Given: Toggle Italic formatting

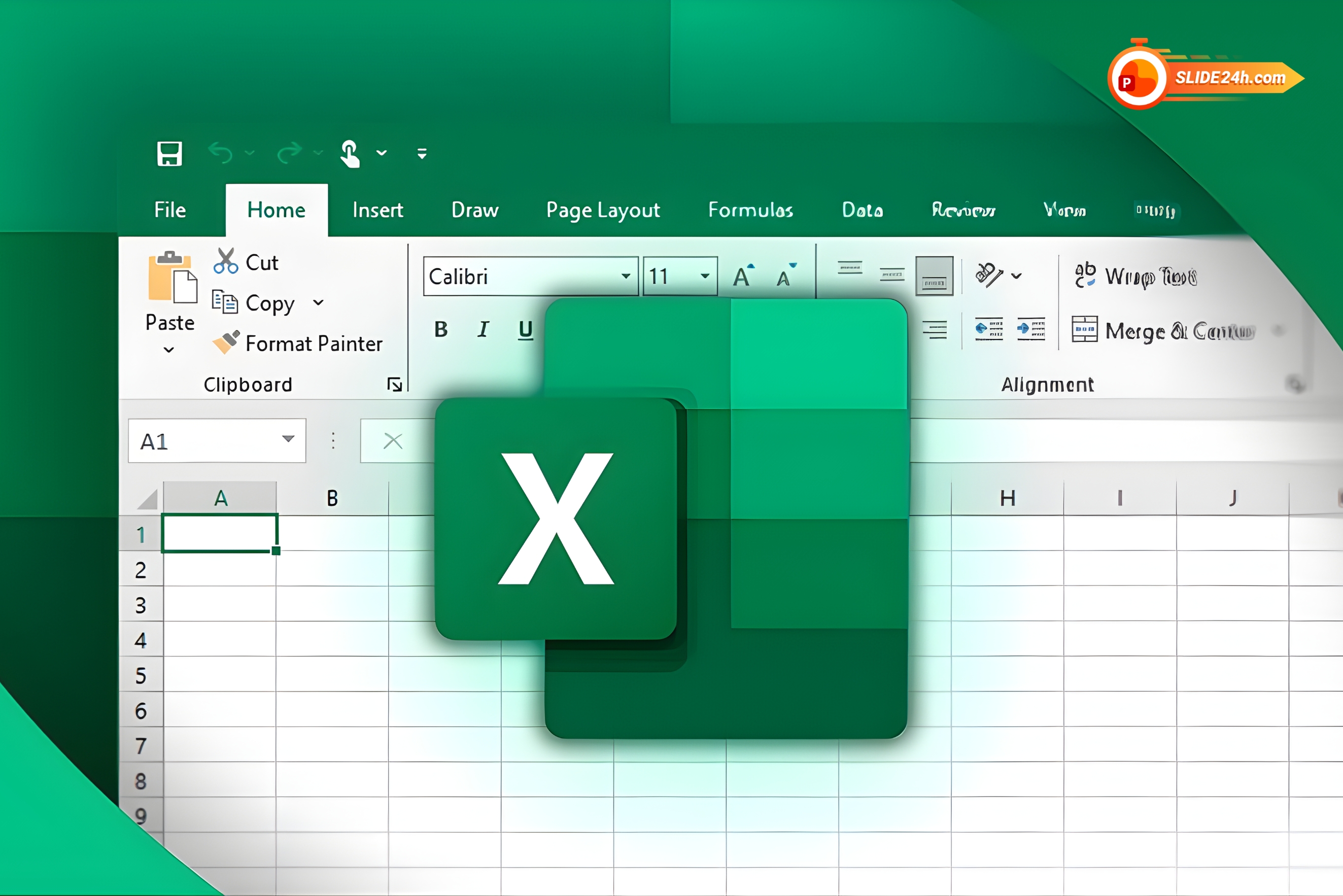Looking at the screenshot, I should click(483, 329).
